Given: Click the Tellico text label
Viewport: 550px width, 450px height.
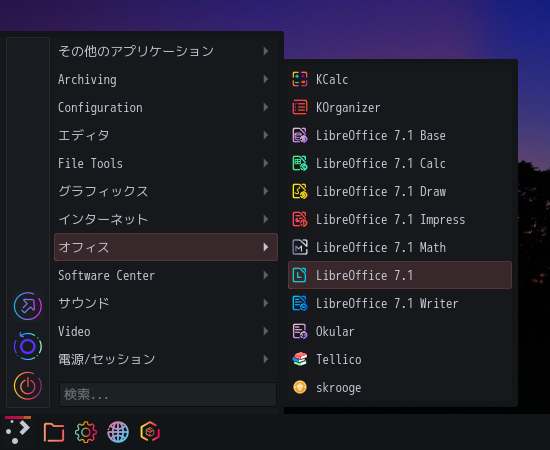Looking at the screenshot, I should 338,359.
